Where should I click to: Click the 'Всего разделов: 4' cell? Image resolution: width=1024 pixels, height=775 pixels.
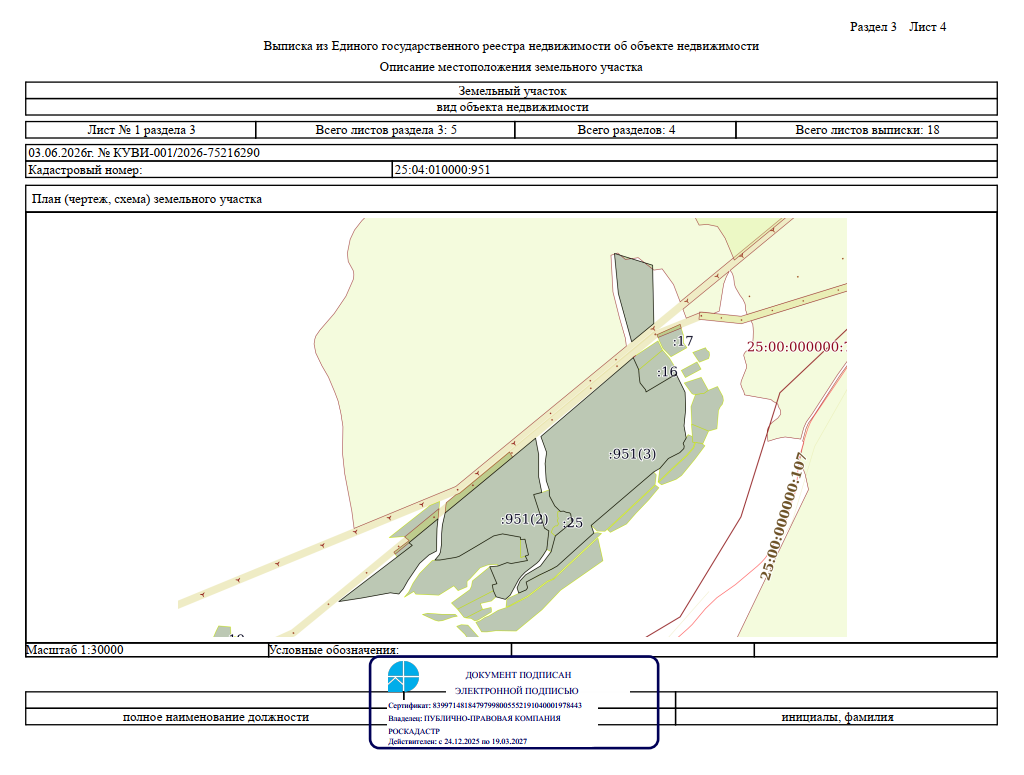pos(626,130)
